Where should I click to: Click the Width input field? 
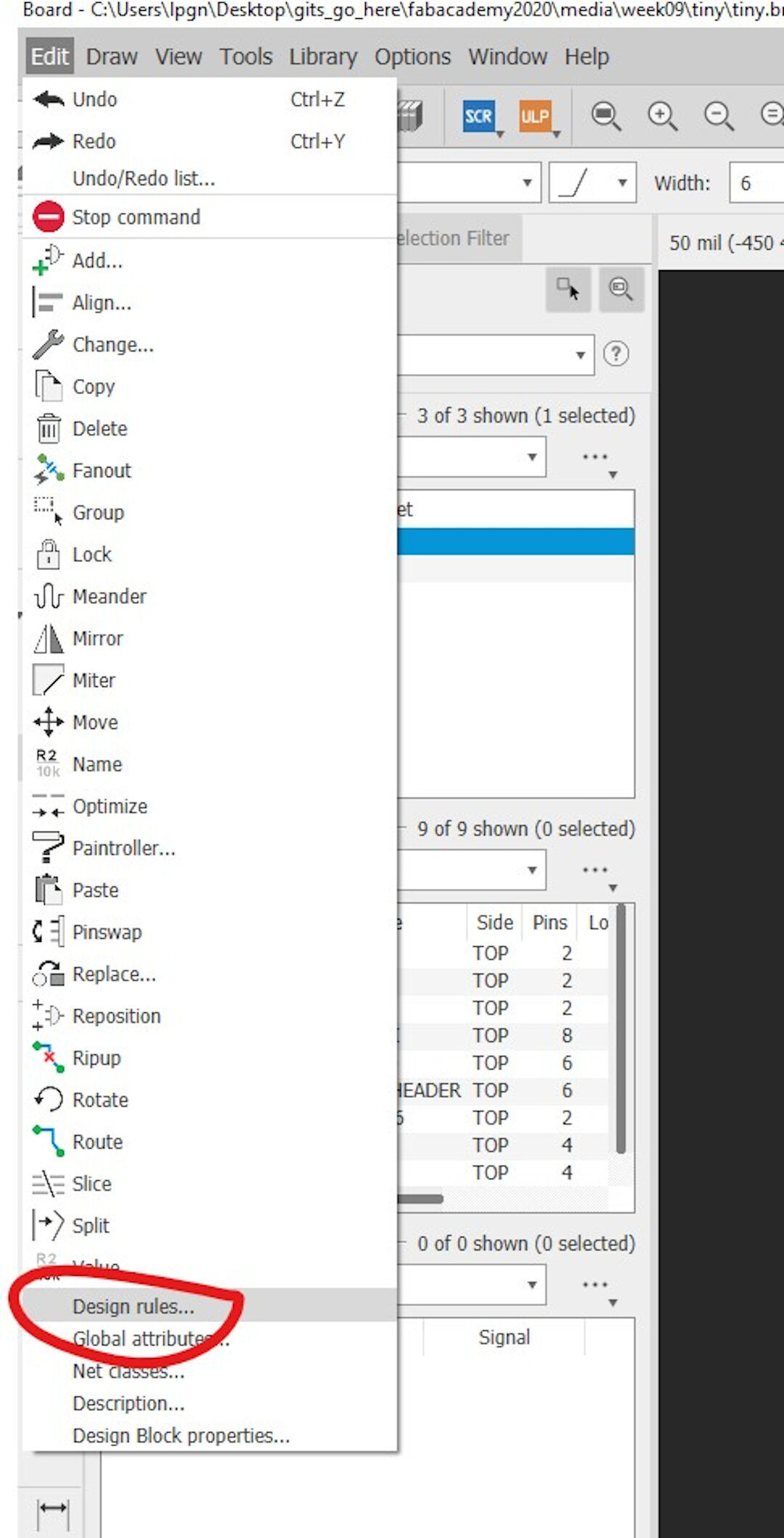[756, 183]
